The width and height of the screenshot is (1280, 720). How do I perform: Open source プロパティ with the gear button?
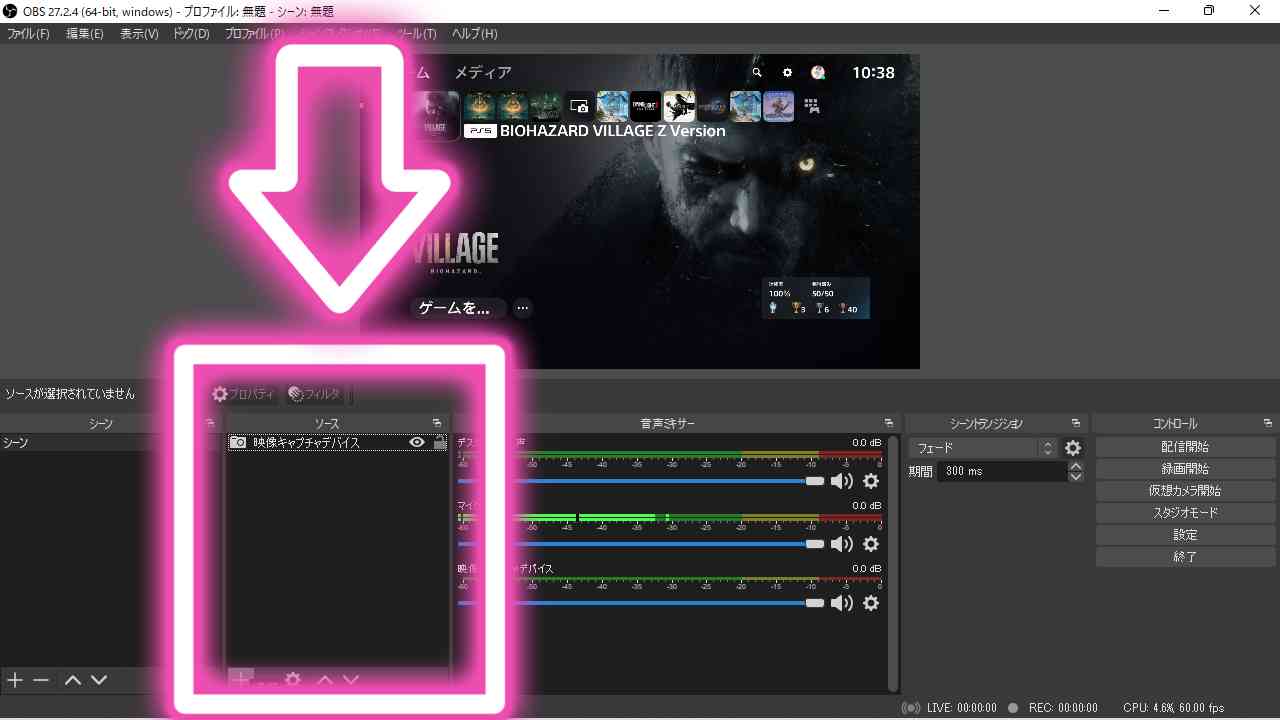243,394
